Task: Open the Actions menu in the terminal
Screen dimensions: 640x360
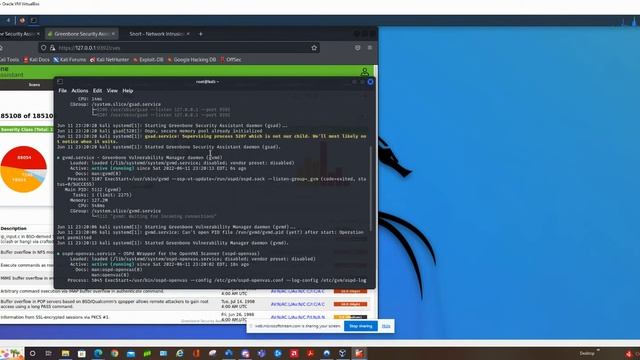Action: 80,91
